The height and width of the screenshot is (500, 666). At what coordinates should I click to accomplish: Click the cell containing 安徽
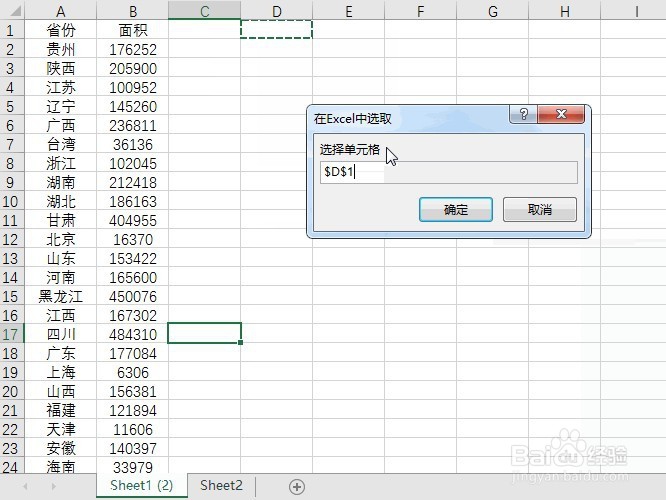tap(61, 449)
